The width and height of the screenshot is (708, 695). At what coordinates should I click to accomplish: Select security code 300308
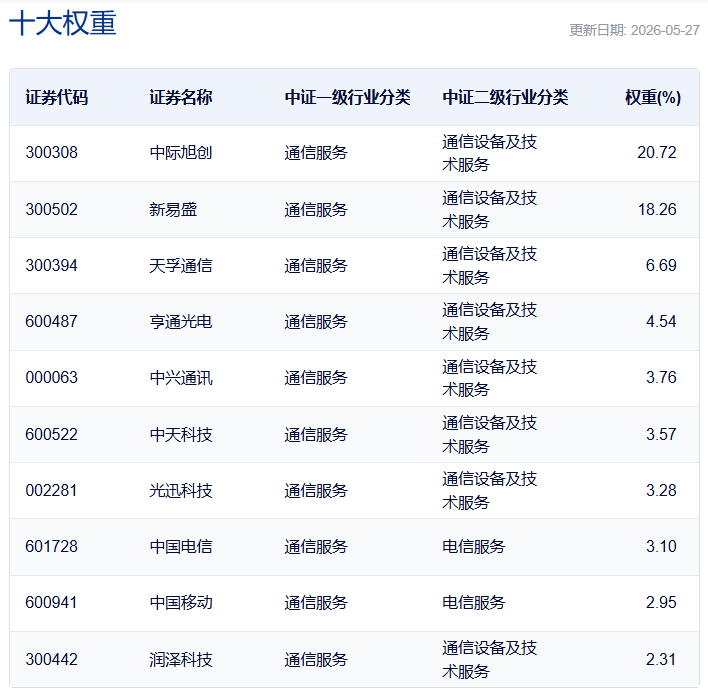point(51,153)
